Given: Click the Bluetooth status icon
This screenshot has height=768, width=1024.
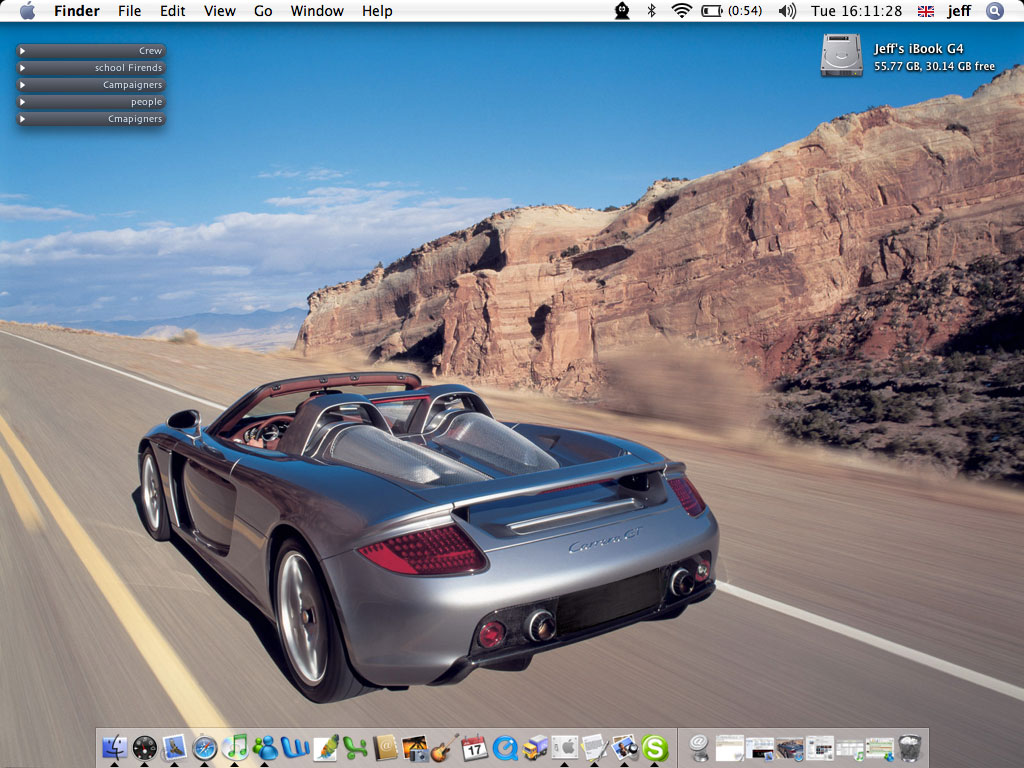Looking at the screenshot, I should point(651,11).
